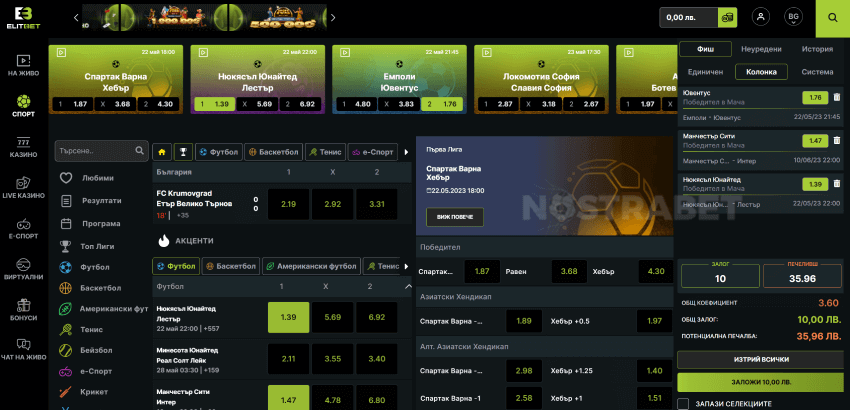Open the BG language selector
The image size is (850, 410).
pyautogui.click(x=793, y=17)
